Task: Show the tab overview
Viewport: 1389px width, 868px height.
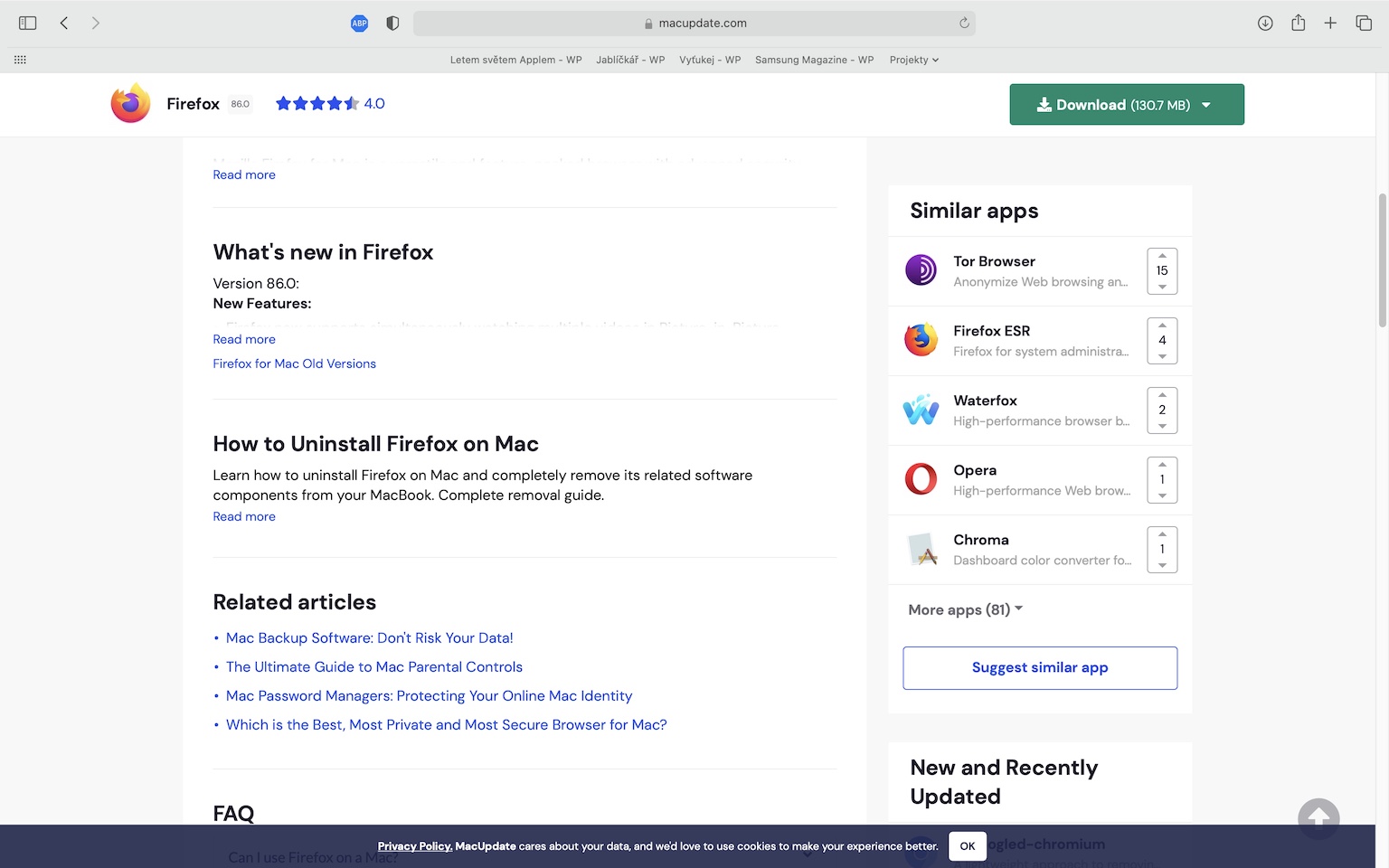Action: pyautogui.click(x=1364, y=23)
